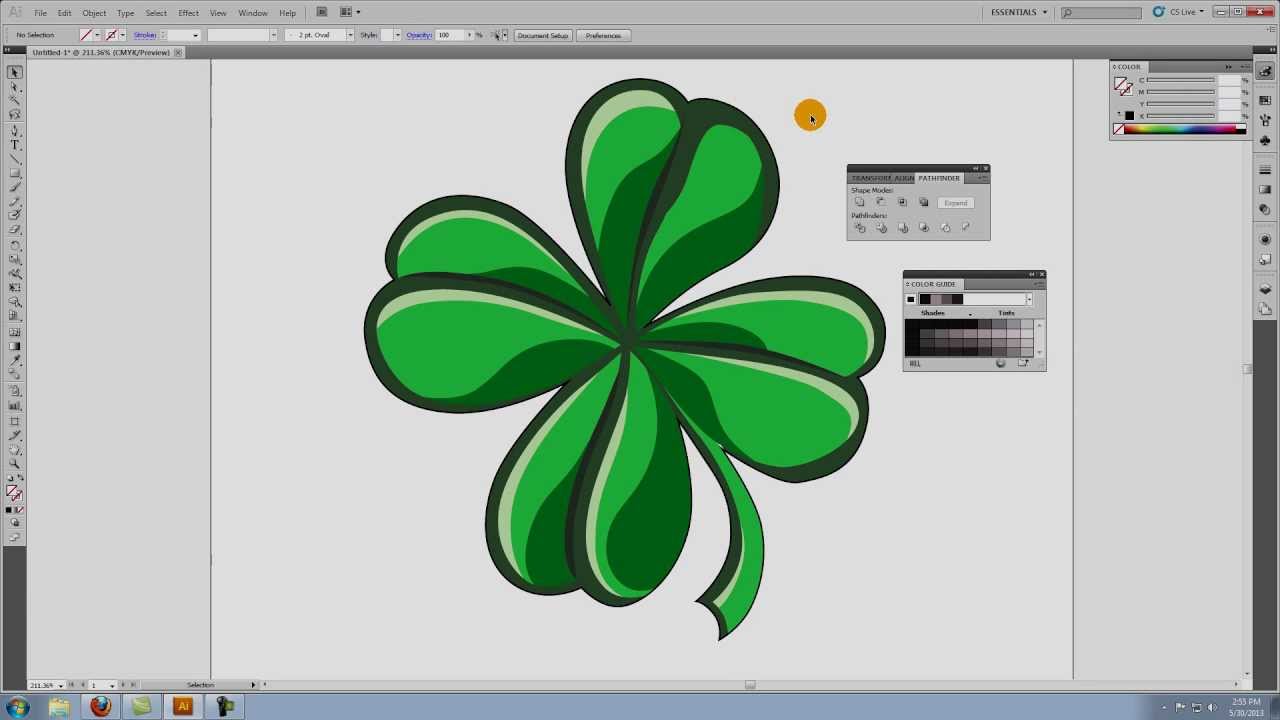Select the Direct Selection tool
The image size is (1280, 720).
[x=14, y=87]
